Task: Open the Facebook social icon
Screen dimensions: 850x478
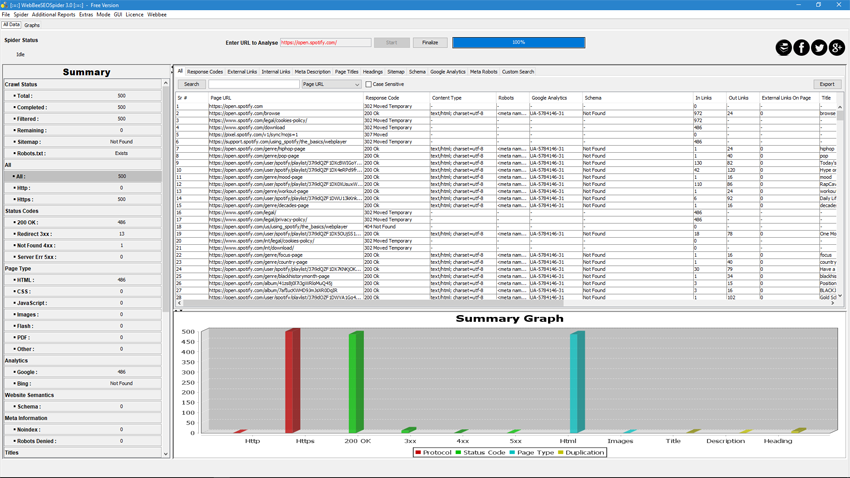Action: [801, 48]
